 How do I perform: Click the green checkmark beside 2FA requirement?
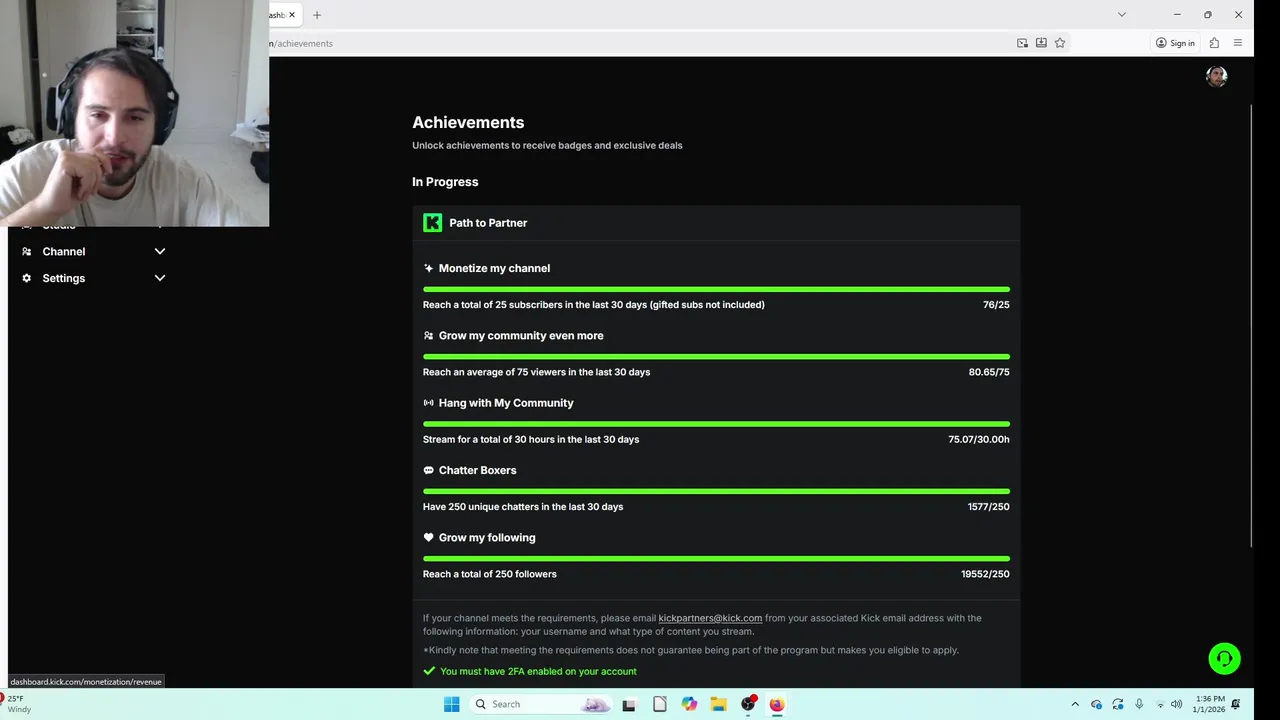(429, 671)
